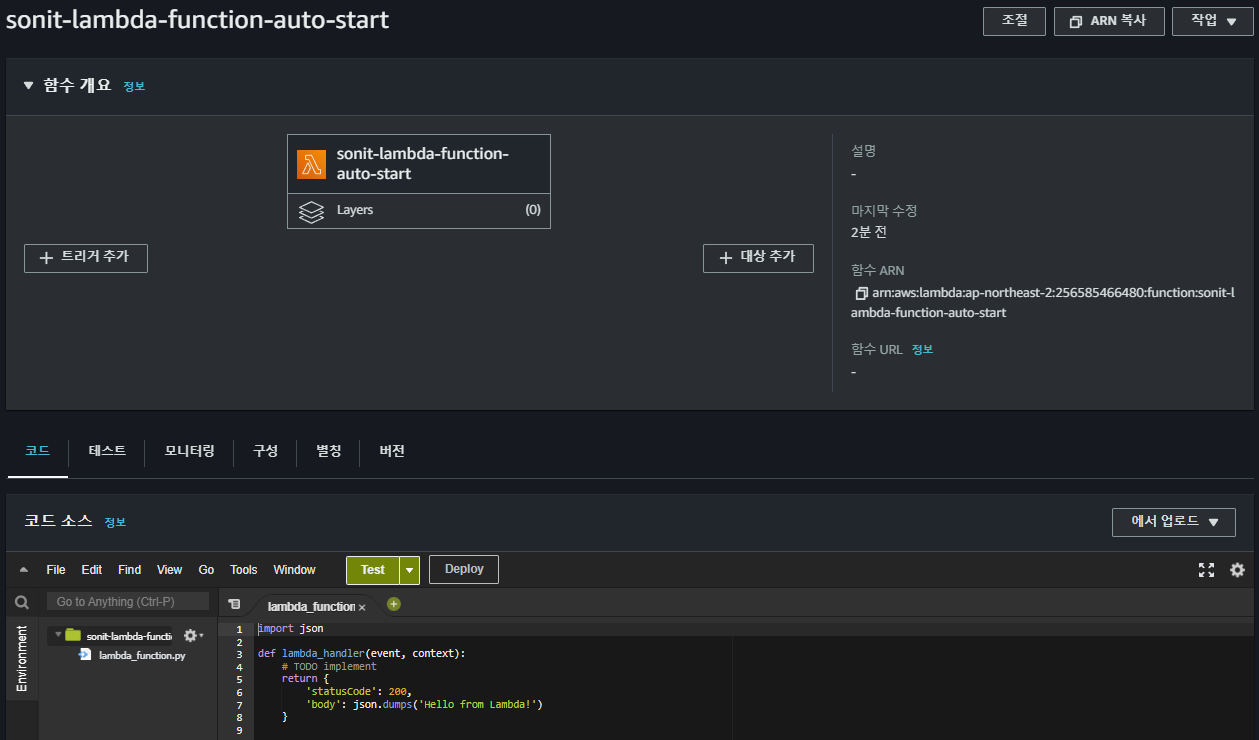
Task: Click the Layers stack icon
Action: (x=312, y=211)
